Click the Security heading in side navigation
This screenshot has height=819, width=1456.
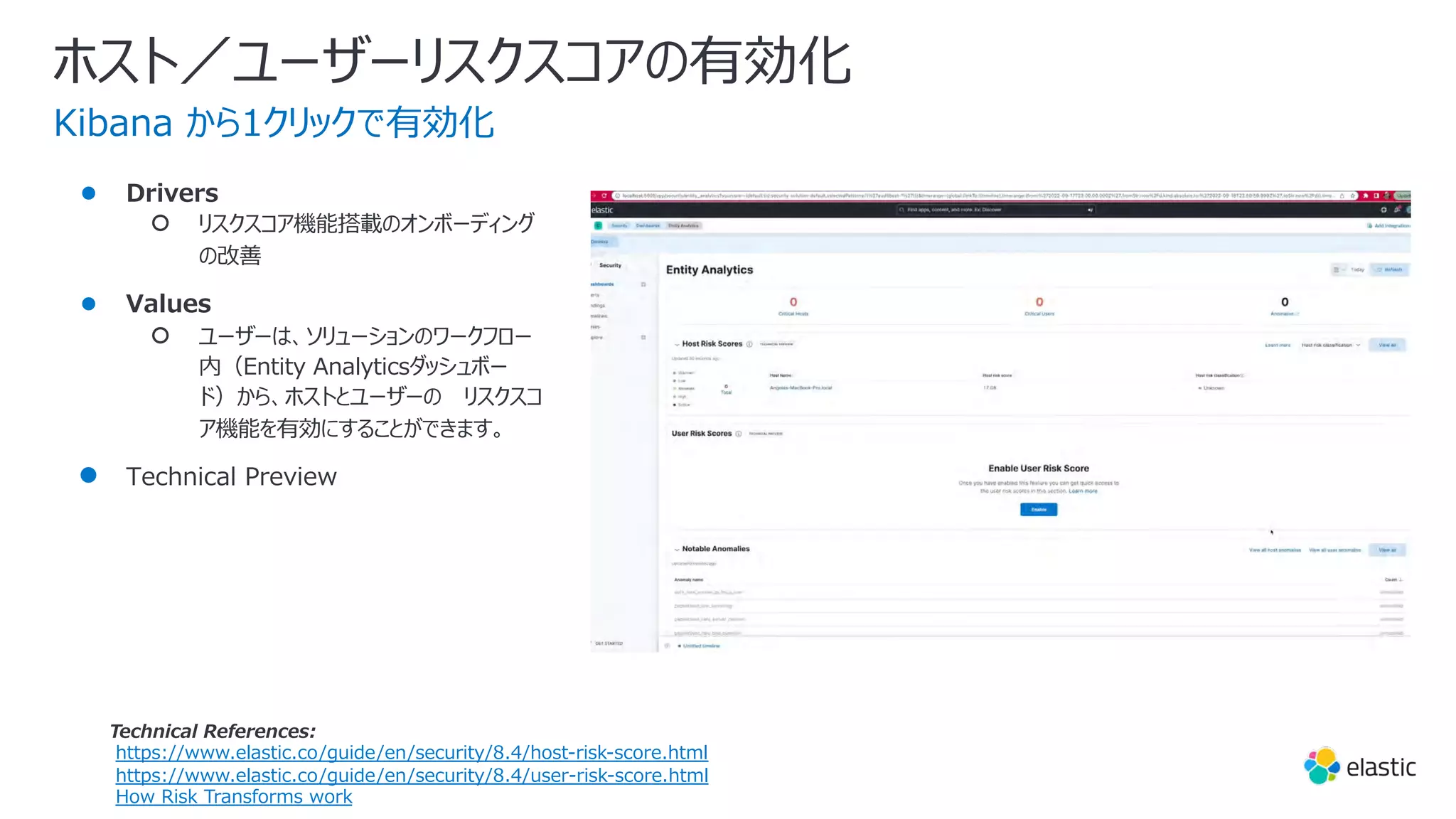point(610,265)
